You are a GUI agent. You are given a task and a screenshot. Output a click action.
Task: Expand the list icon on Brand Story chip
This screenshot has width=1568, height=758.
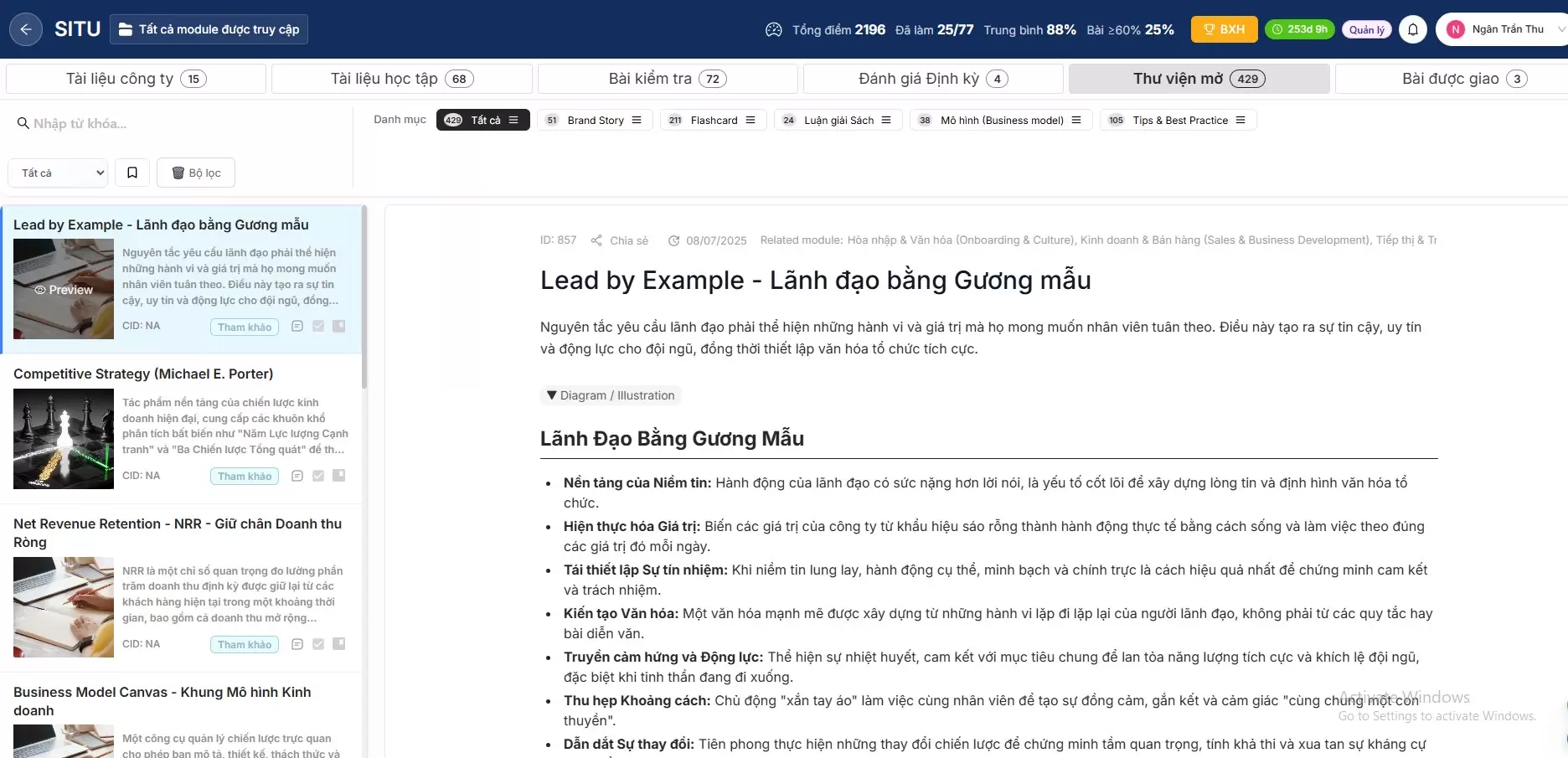pyautogui.click(x=637, y=120)
